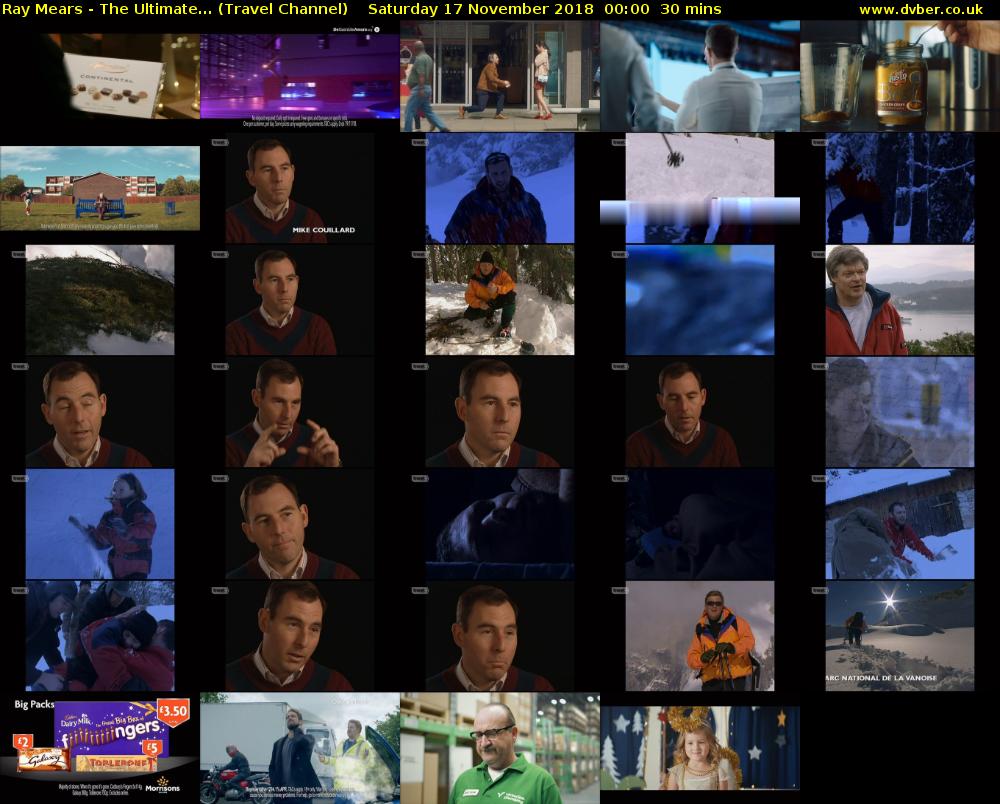Open the Parc National de la Vanoise frame

(x=900, y=636)
